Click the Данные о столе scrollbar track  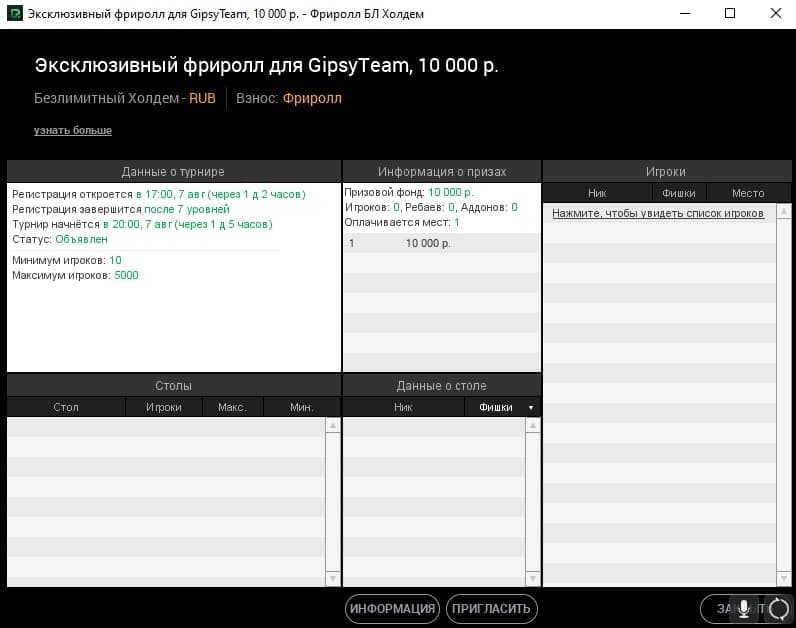tap(533, 502)
